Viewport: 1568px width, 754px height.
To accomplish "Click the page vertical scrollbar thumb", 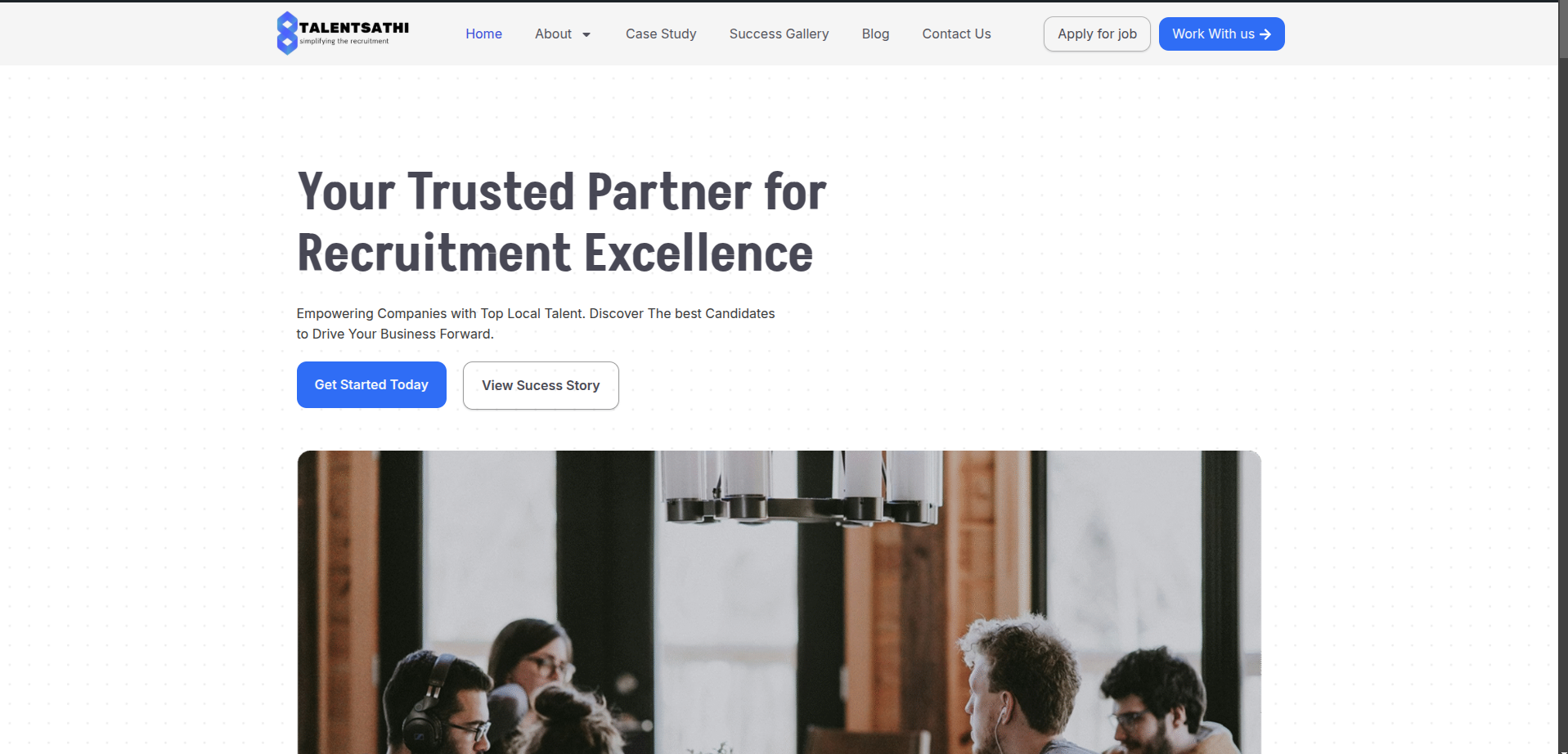I will click(1563, 29).
